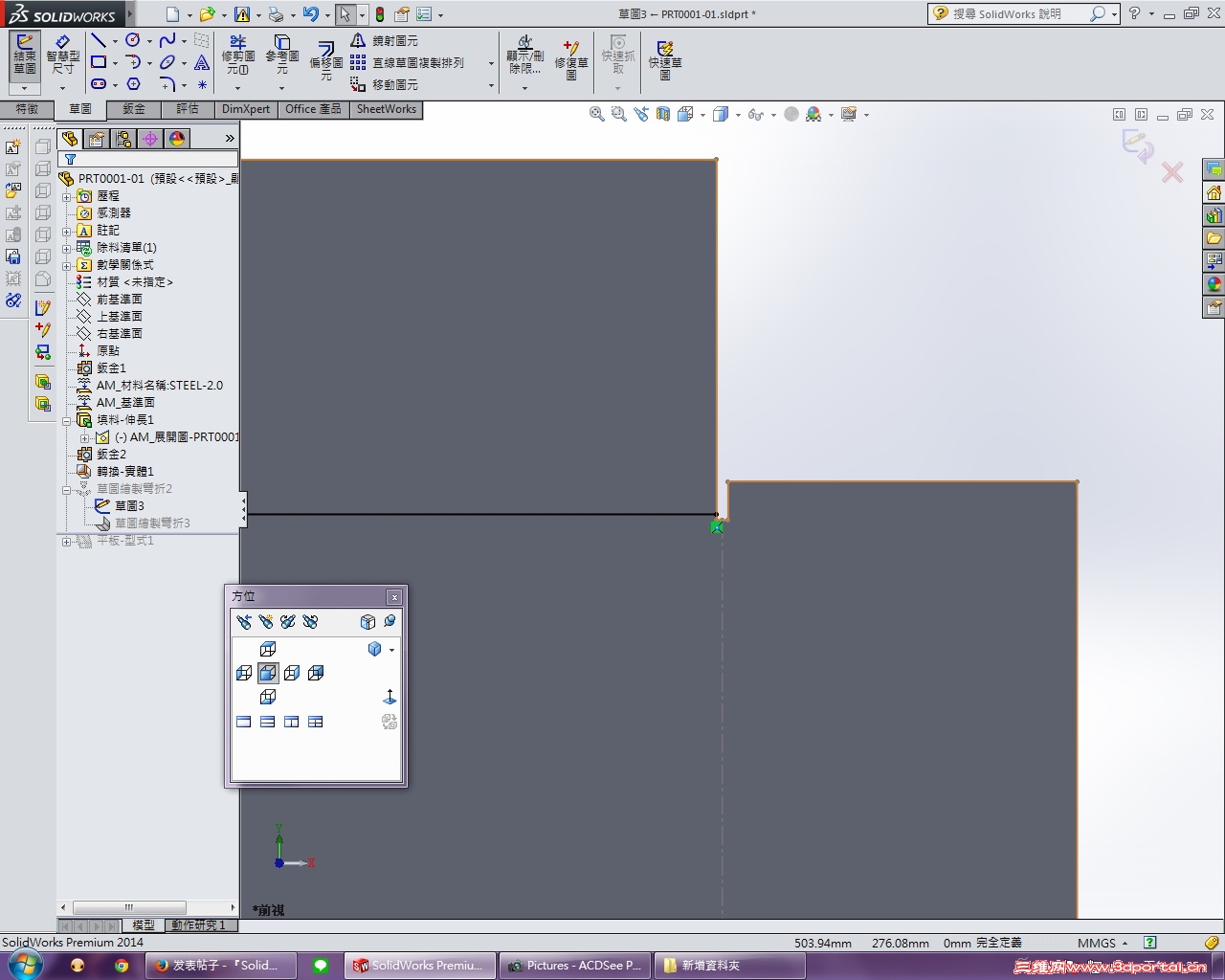Select the Straight Slot tool
The height and width of the screenshot is (980, 1225).
[99, 84]
